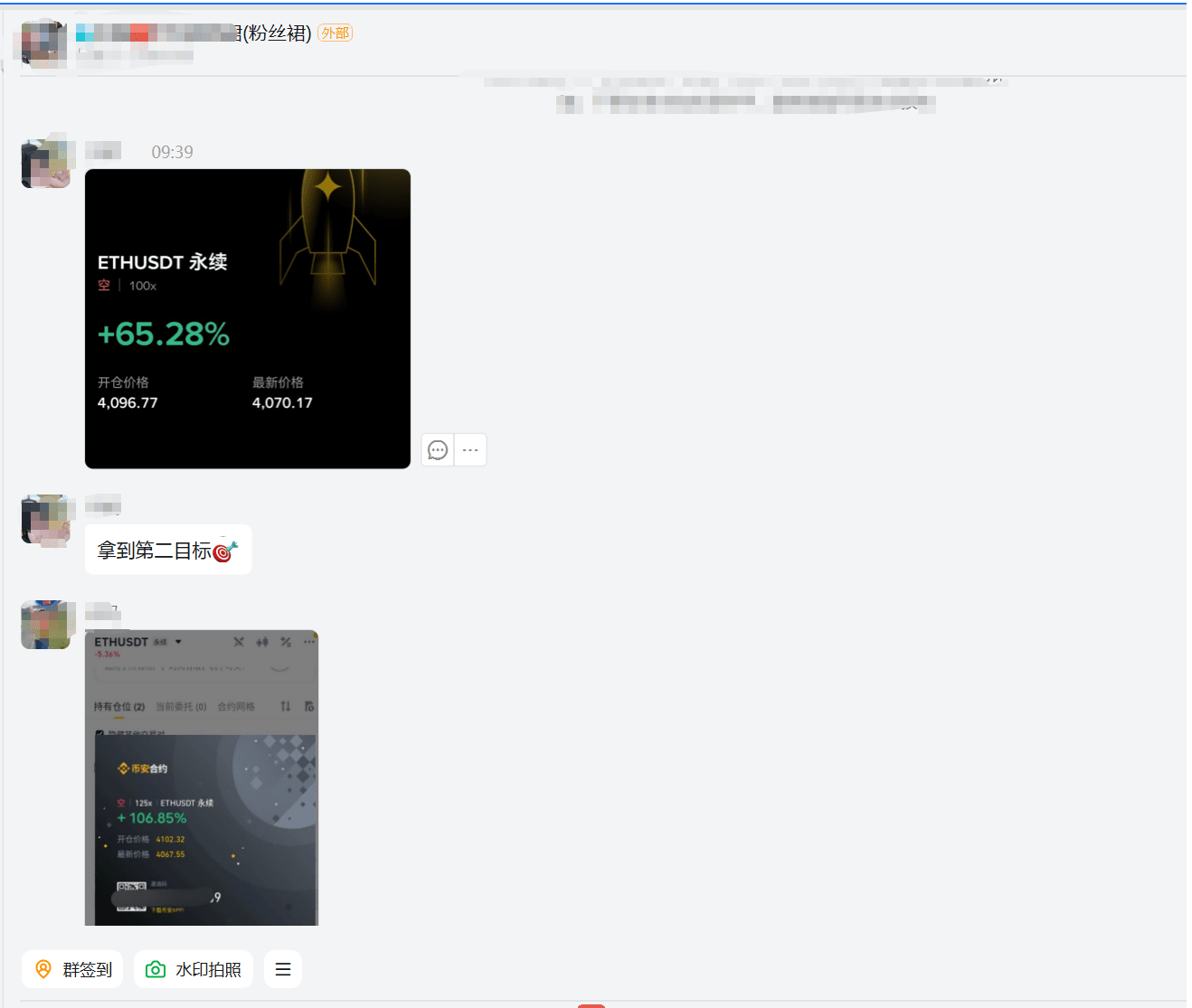The height and width of the screenshot is (1008, 1192).
Task: Open the ETHUSDT +65.28% image message
Action: [x=247, y=318]
